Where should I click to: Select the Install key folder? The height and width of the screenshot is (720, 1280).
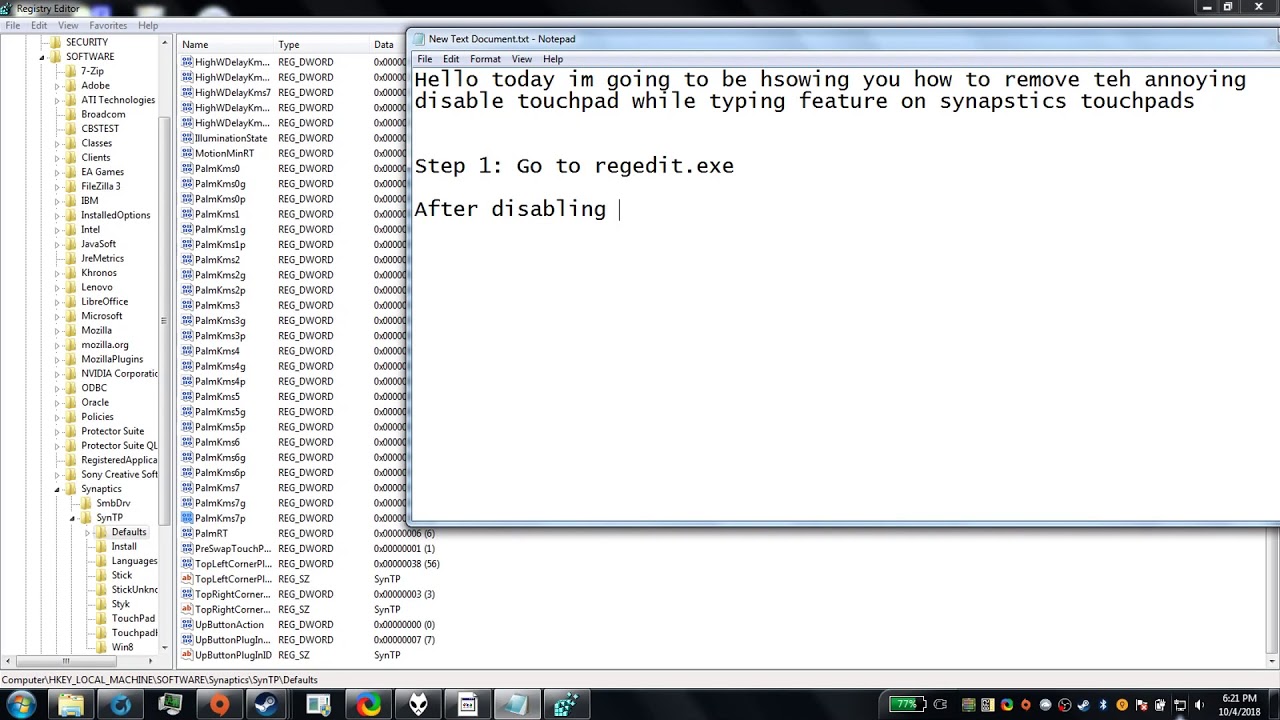tap(124, 546)
